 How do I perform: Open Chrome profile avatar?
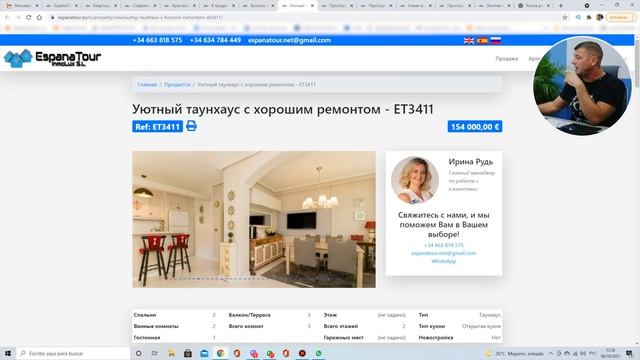(600, 18)
